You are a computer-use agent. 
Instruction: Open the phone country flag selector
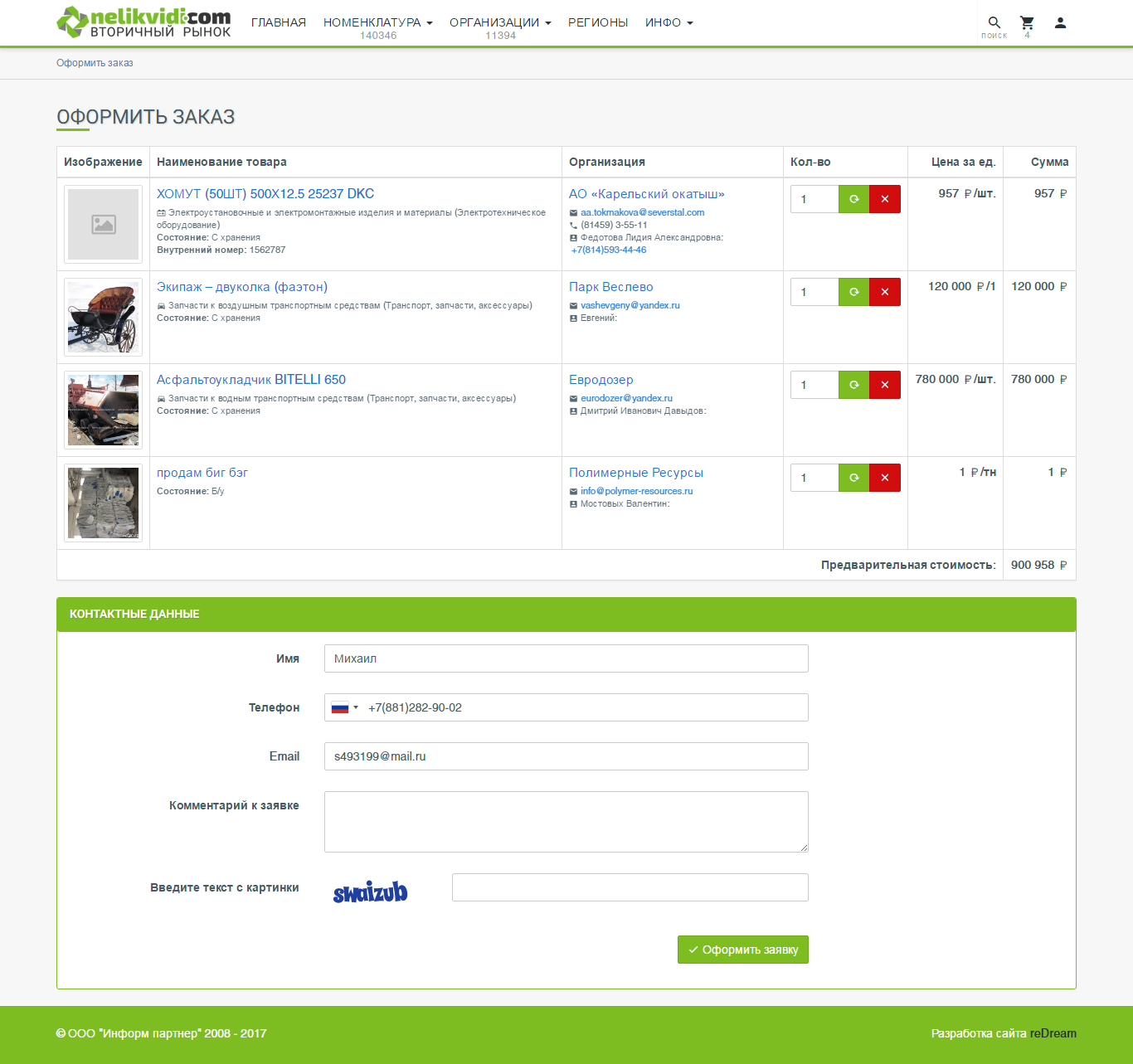[x=344, y=707]
